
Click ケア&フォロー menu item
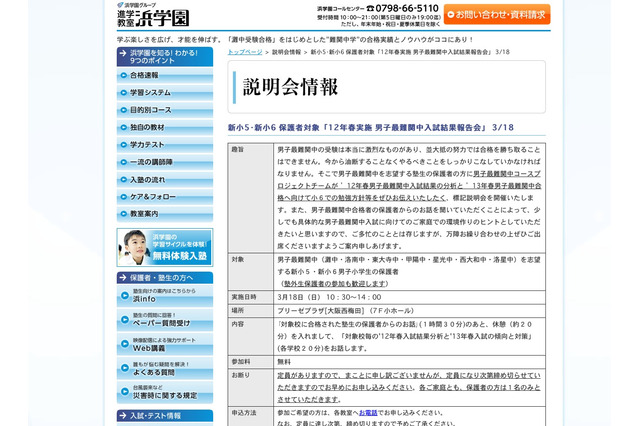[x=164, y=197]
